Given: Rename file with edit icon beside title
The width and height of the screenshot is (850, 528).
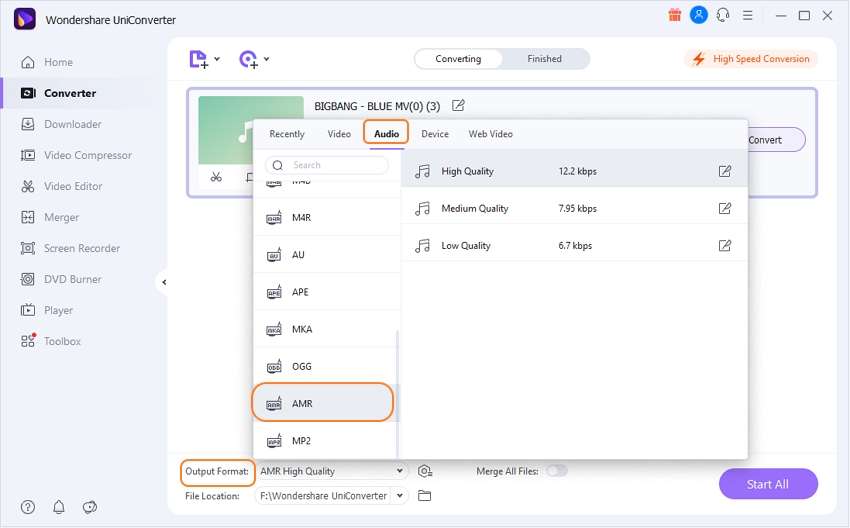Looking at the screenshot, I should click(458, 105).
